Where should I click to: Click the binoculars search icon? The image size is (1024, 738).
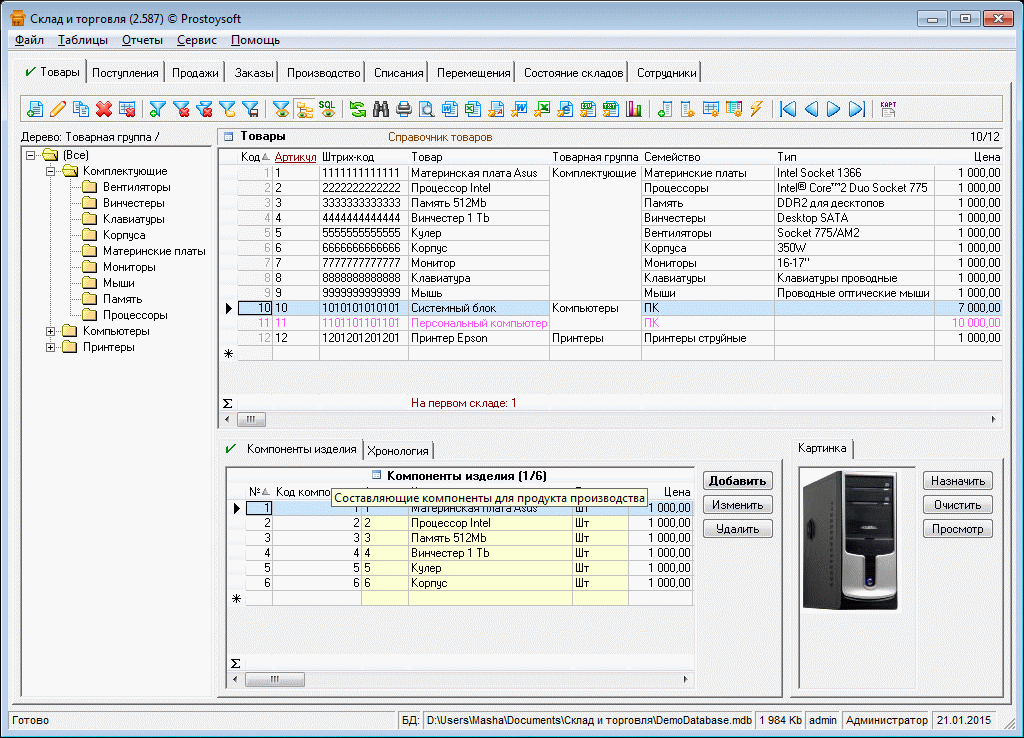(x=380, y=109)
